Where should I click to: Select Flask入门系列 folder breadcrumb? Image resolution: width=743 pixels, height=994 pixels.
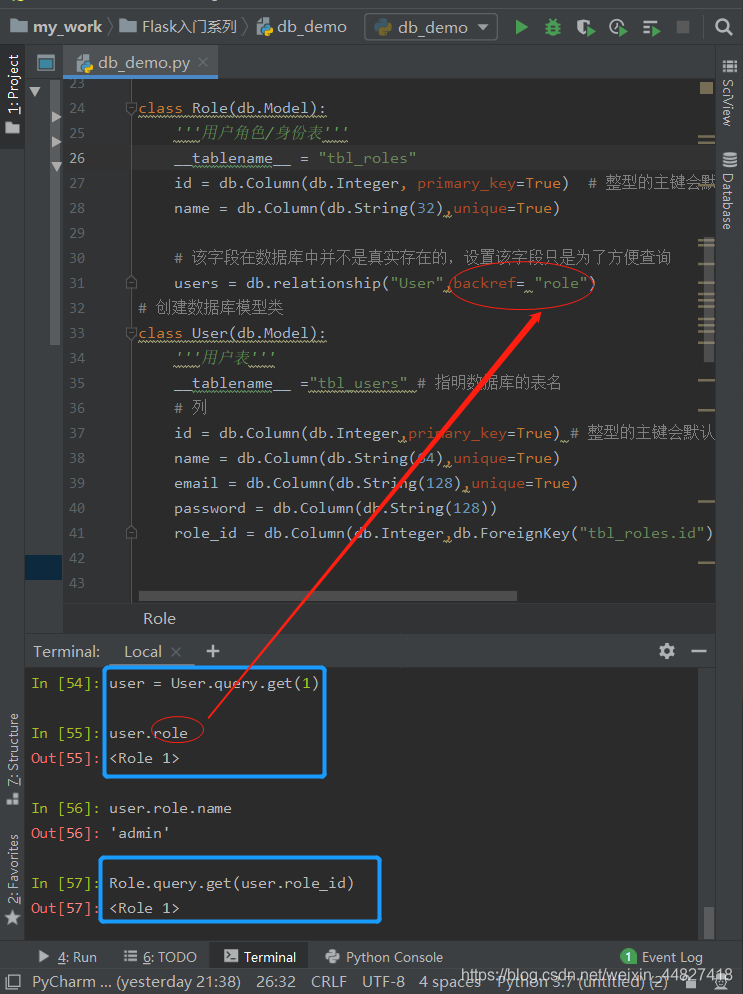(179, 27)
